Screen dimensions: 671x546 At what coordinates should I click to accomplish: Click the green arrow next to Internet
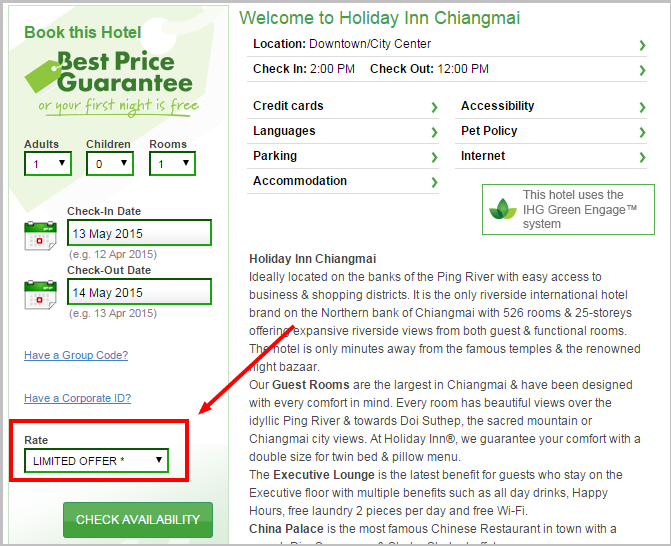tap(642, 157)
